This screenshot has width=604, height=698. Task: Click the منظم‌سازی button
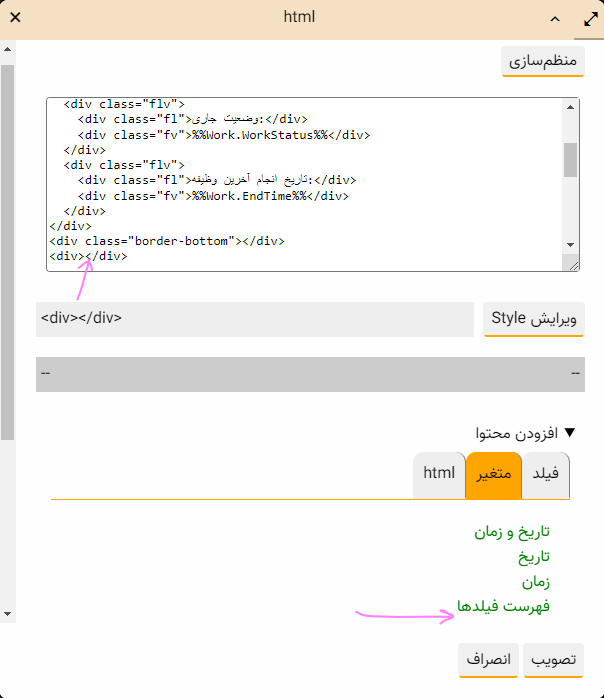coord(542,61)
